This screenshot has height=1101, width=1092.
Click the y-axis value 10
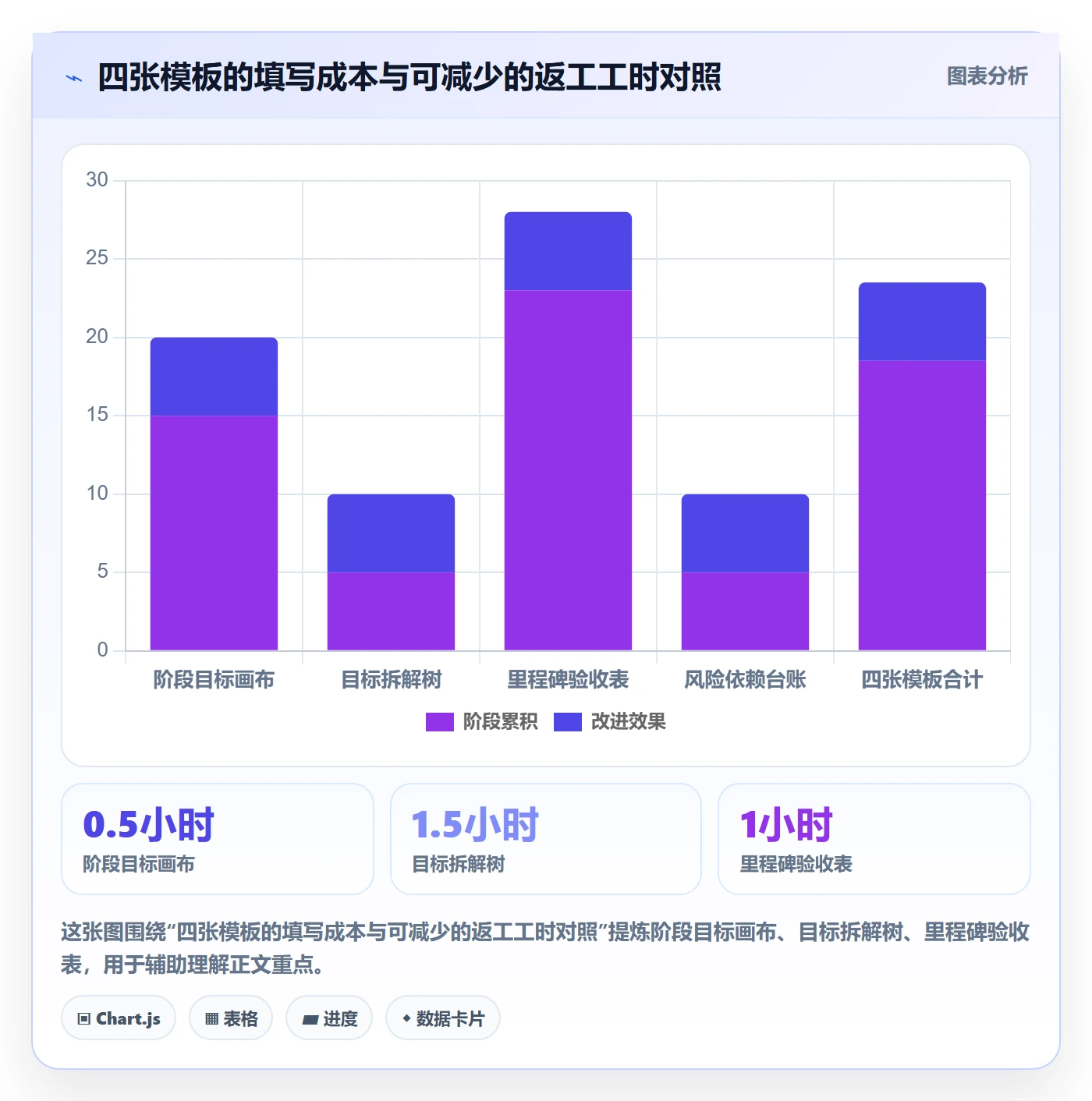97,494
